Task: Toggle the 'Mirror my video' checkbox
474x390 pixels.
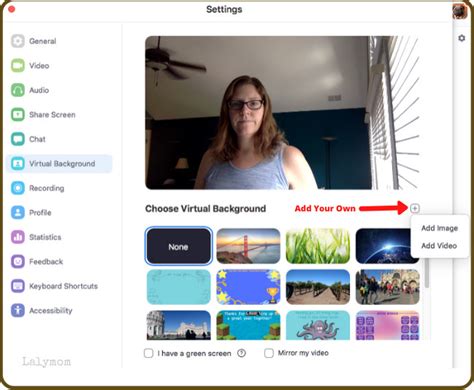Action: [269, 353]
